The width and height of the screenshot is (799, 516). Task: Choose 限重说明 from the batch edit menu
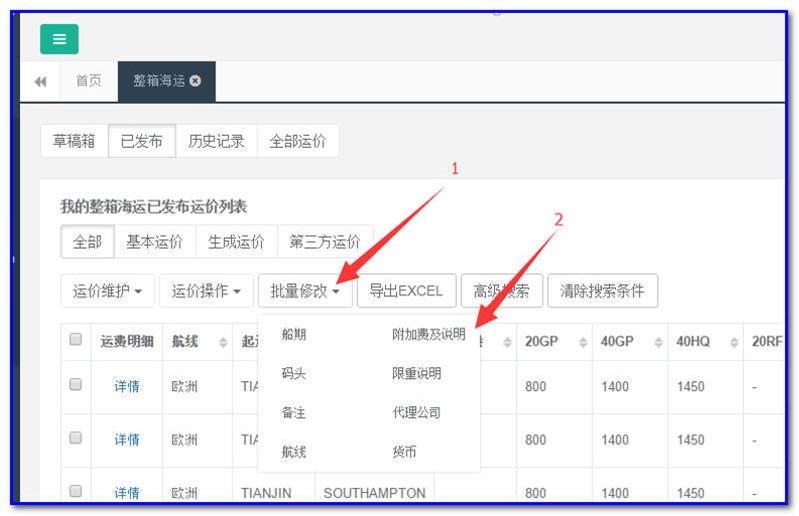tap(416, 373)
